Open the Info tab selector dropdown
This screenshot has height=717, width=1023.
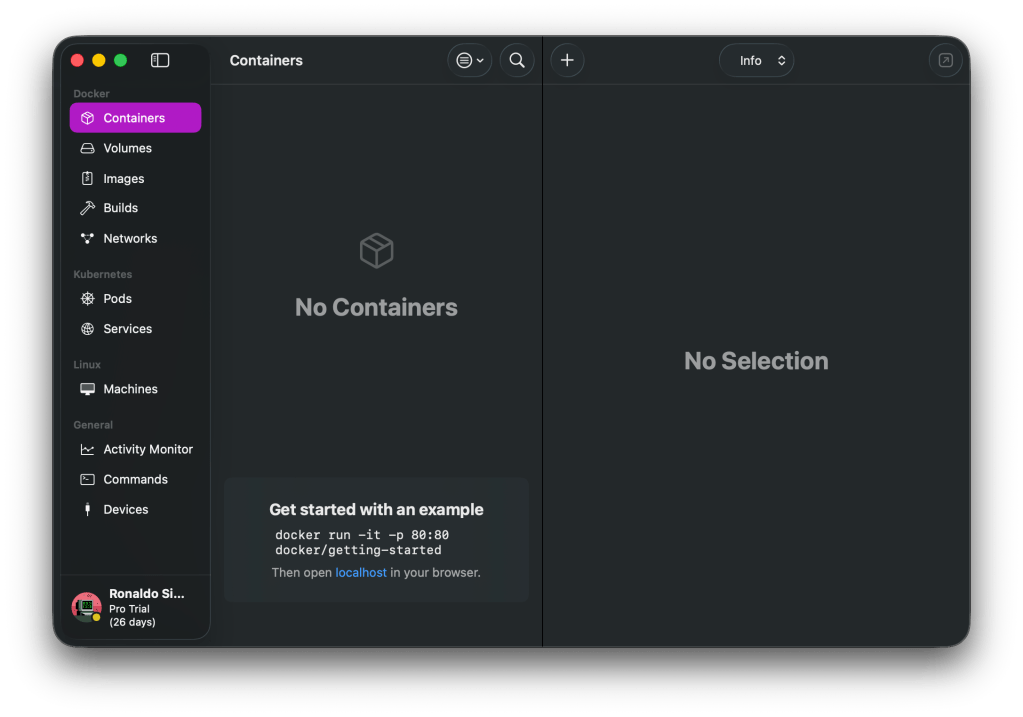point(757,60)
